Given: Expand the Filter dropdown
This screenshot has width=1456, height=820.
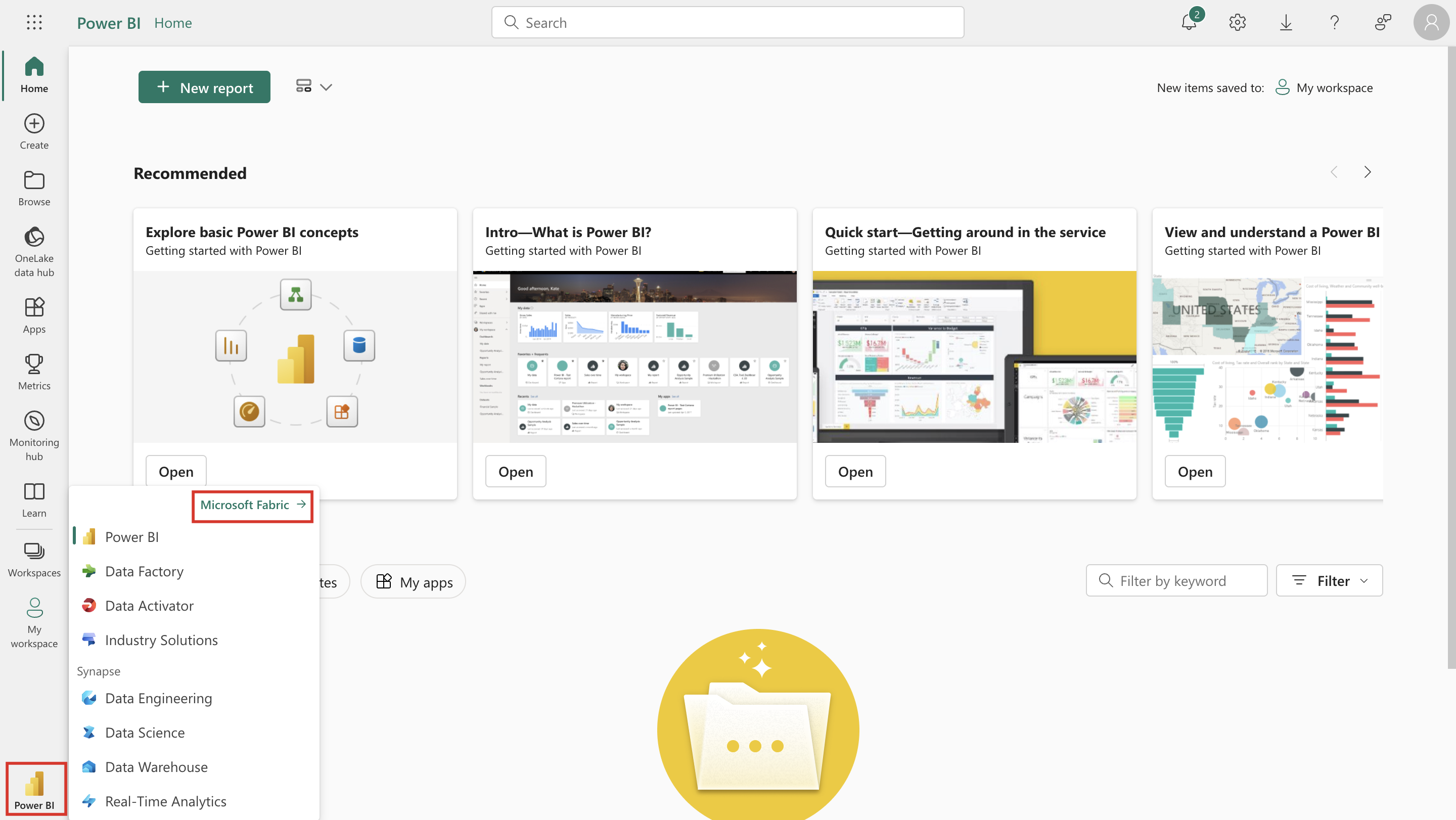Looking at the screenshot, I should click(1329, 580).
